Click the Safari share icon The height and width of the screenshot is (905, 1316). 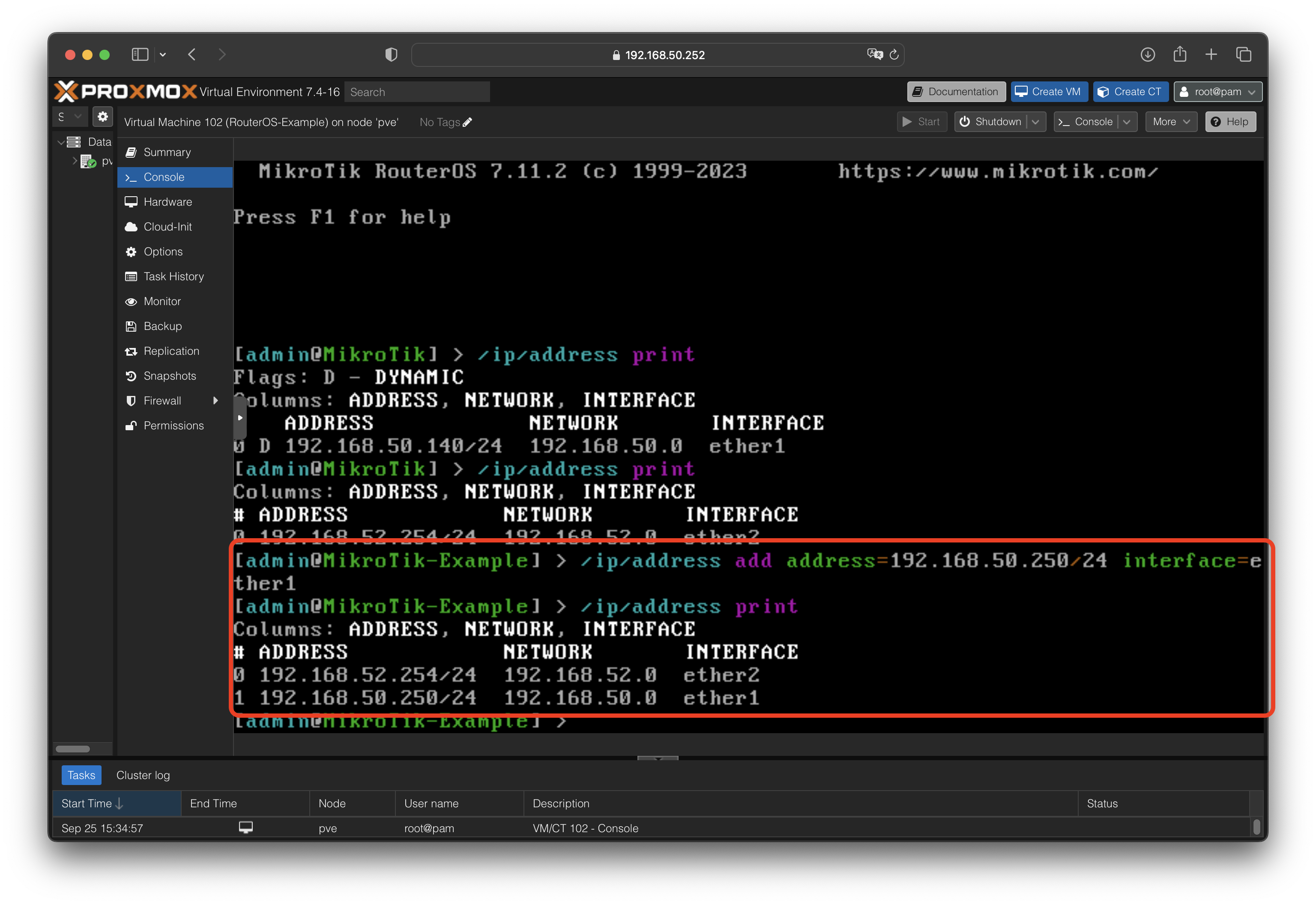click(1179, 54)
